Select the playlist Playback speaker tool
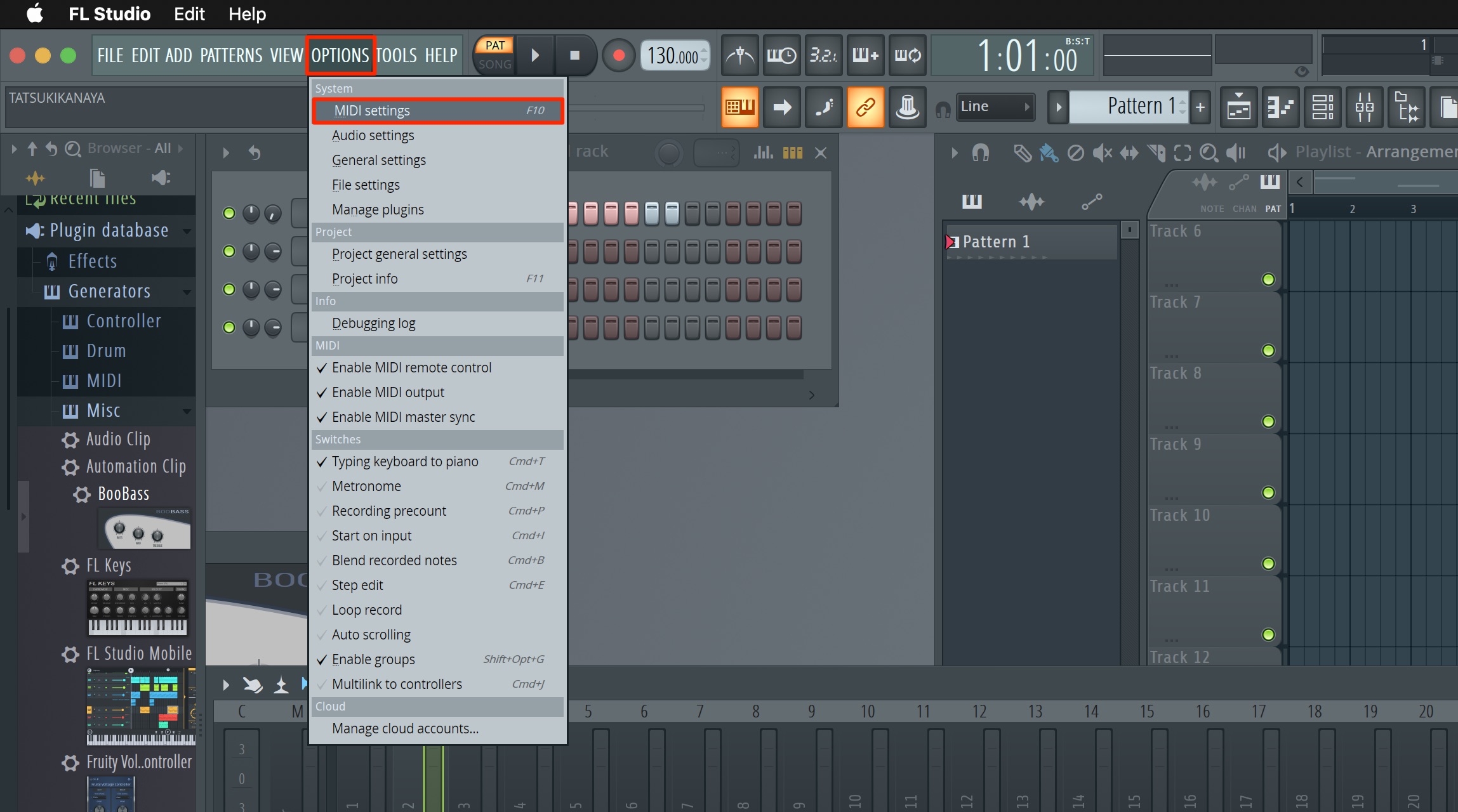 (x=1236, y=153)
